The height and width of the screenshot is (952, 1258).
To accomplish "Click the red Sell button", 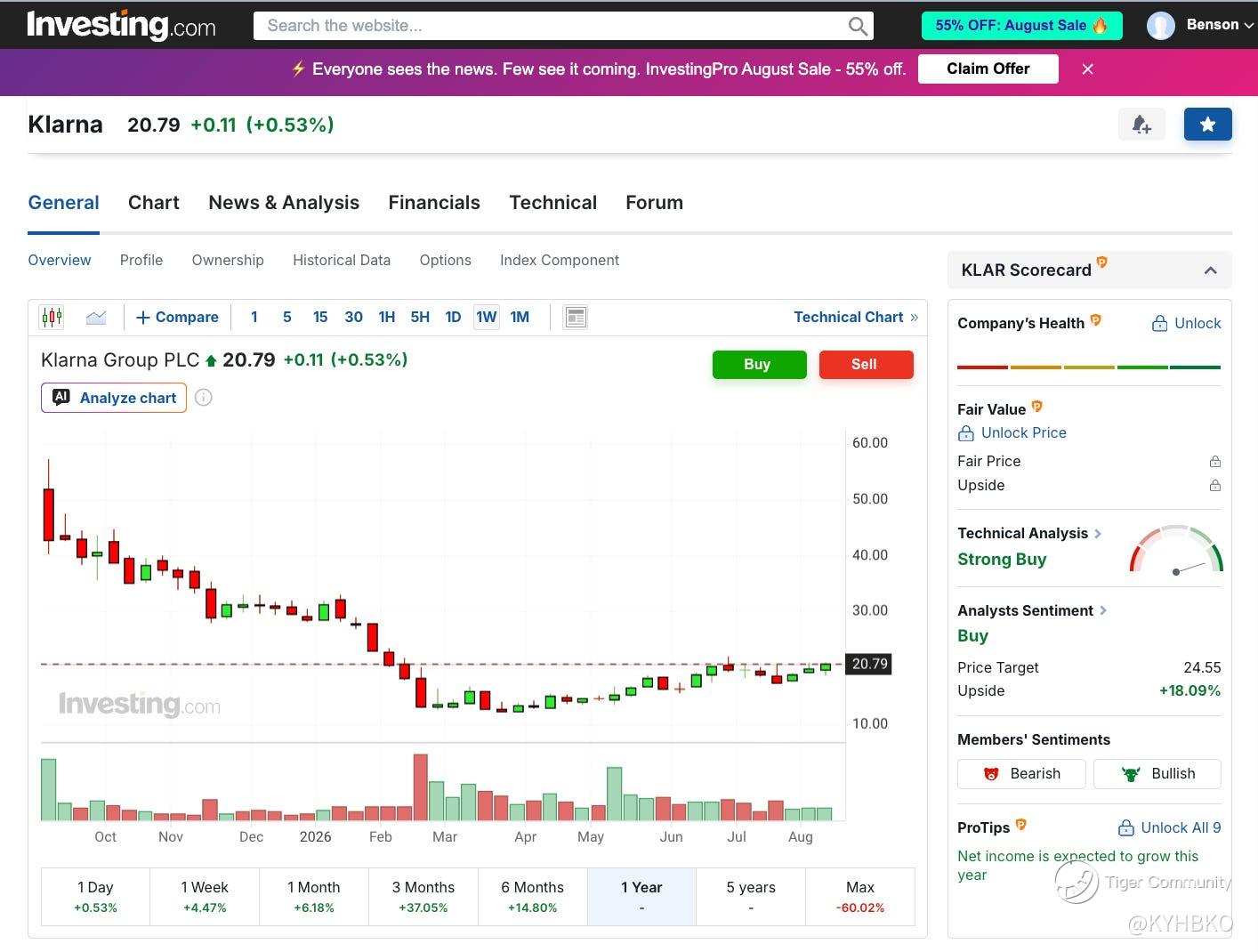I will click(867, 365).
